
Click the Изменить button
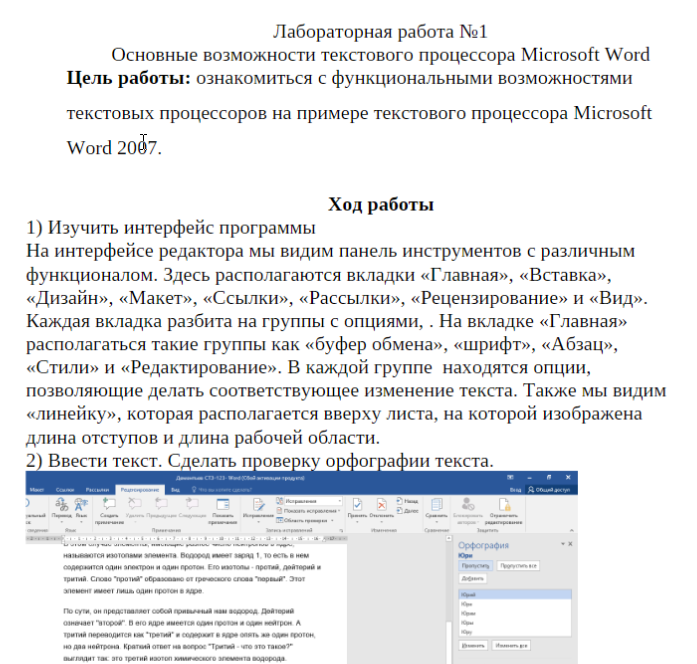click(x=473, y=645)
